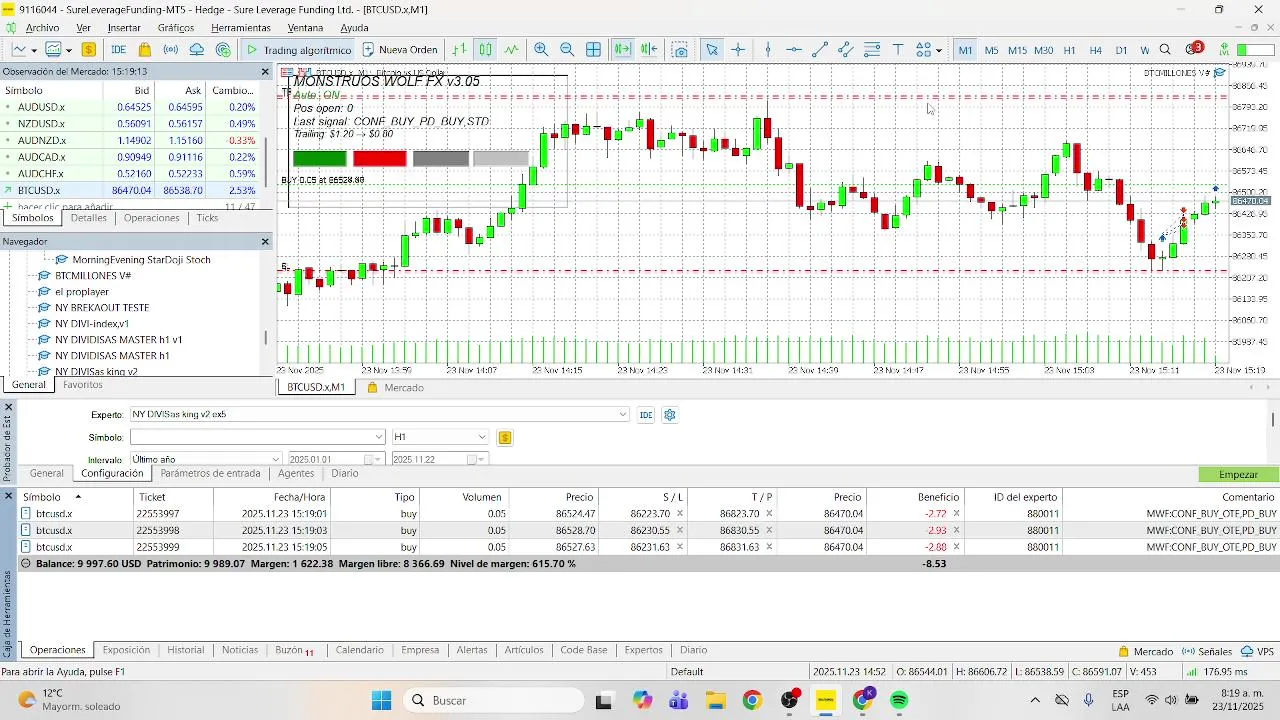
Task: Open the Insertar menu
Action: click(124, 28)
